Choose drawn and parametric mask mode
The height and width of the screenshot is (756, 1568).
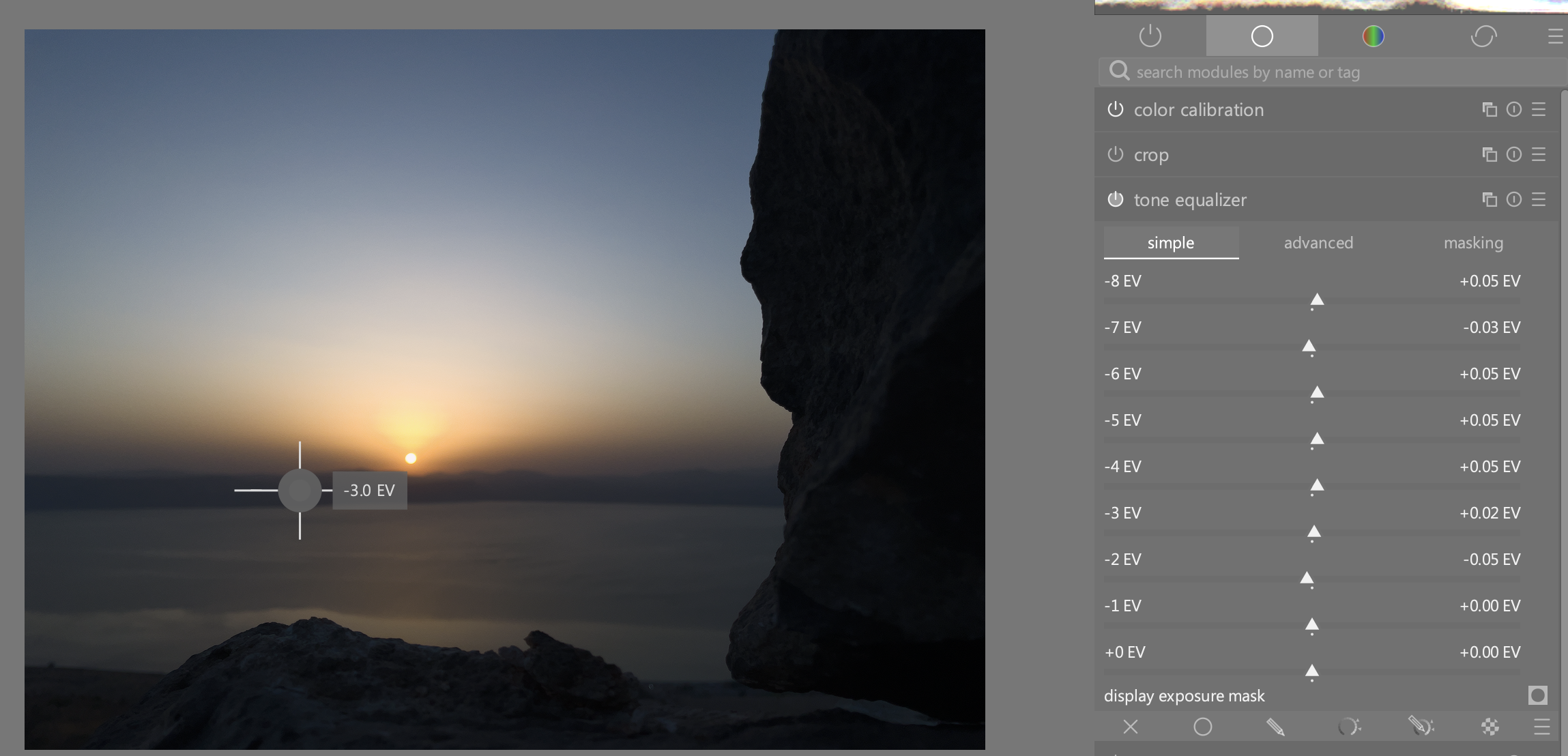pyautogui.click(x=1421, y=727)
